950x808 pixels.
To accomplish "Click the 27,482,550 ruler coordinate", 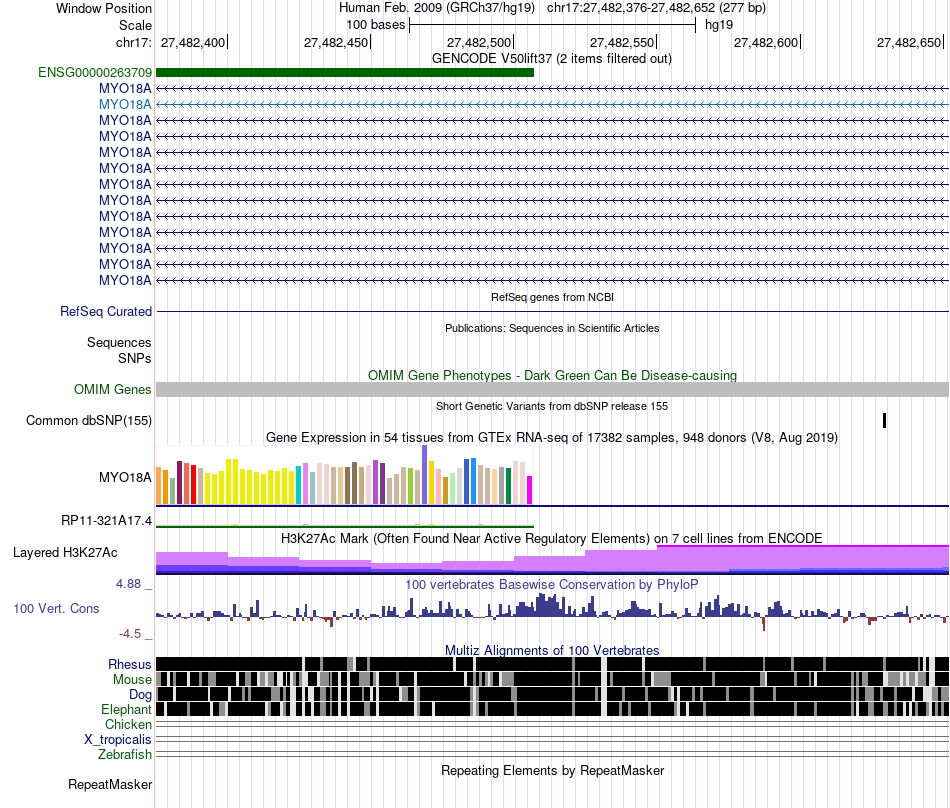I will coord(622,42).
